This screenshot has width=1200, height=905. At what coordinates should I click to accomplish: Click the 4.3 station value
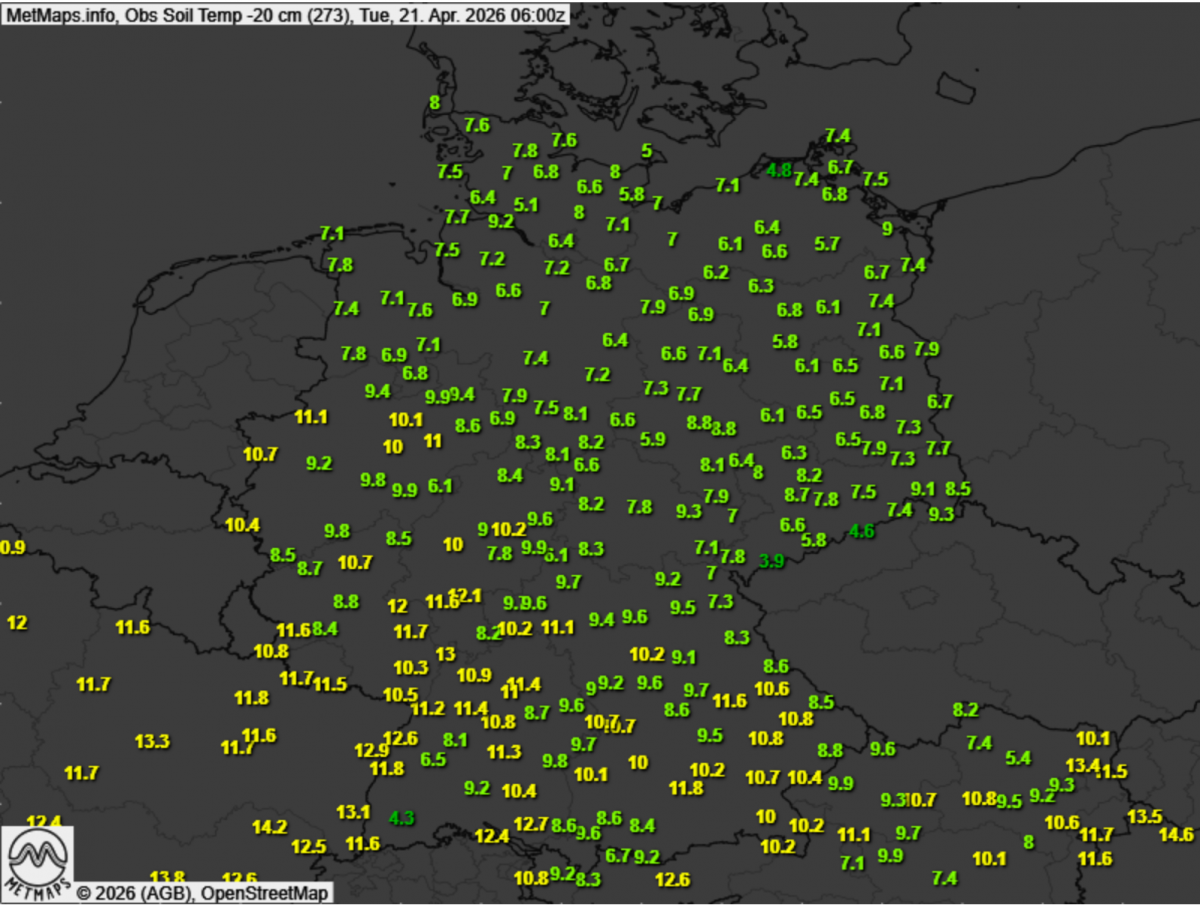coord(402,817)
